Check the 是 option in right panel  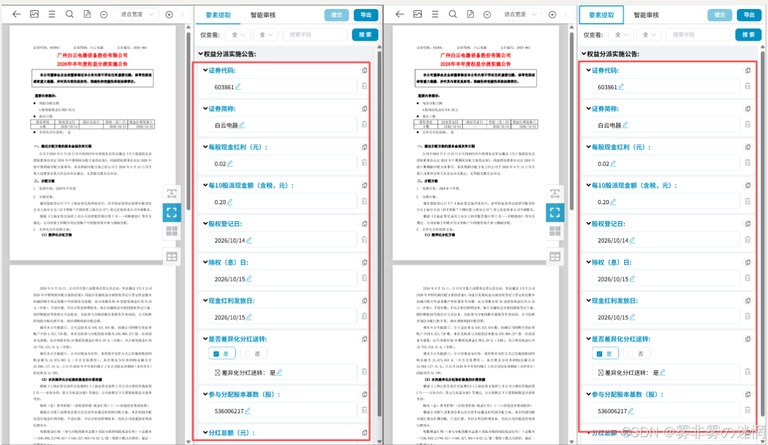point(604,353)
